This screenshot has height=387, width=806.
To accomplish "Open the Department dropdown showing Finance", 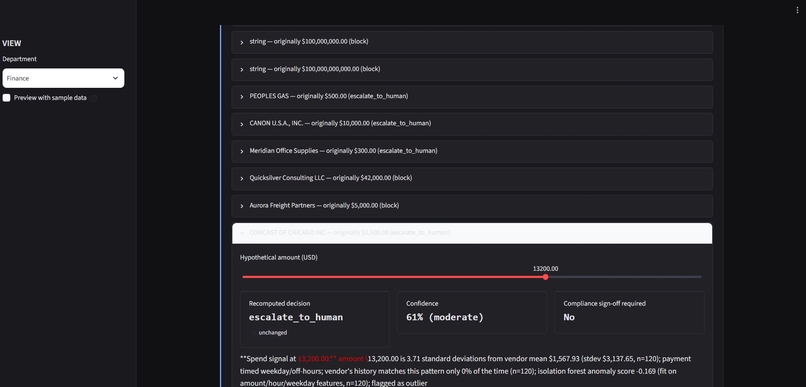I will point(63,78).
